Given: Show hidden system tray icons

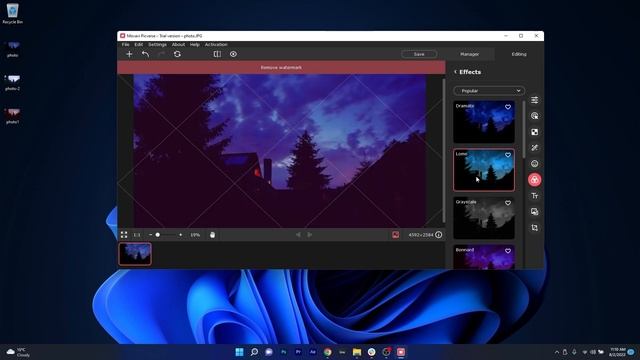Looking at the screenshot, I should [x=557, y=352].
